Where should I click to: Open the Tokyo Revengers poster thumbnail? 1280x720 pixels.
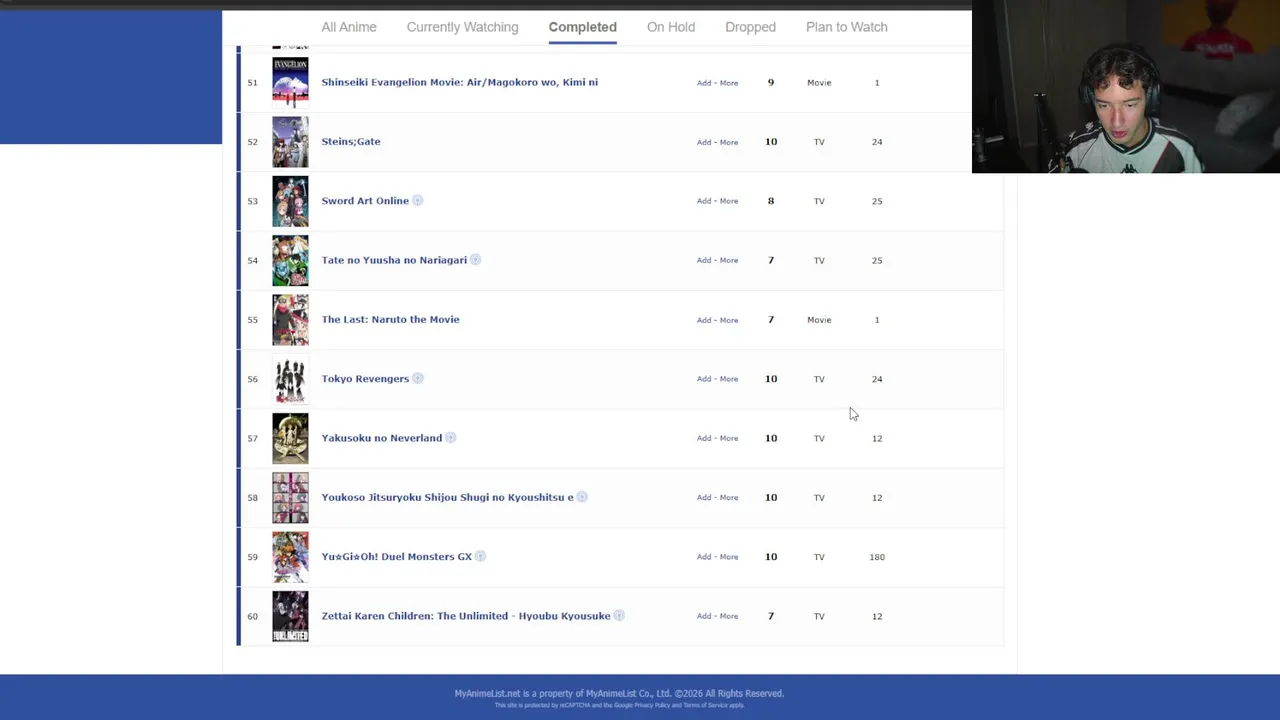[x=290, y=379]
